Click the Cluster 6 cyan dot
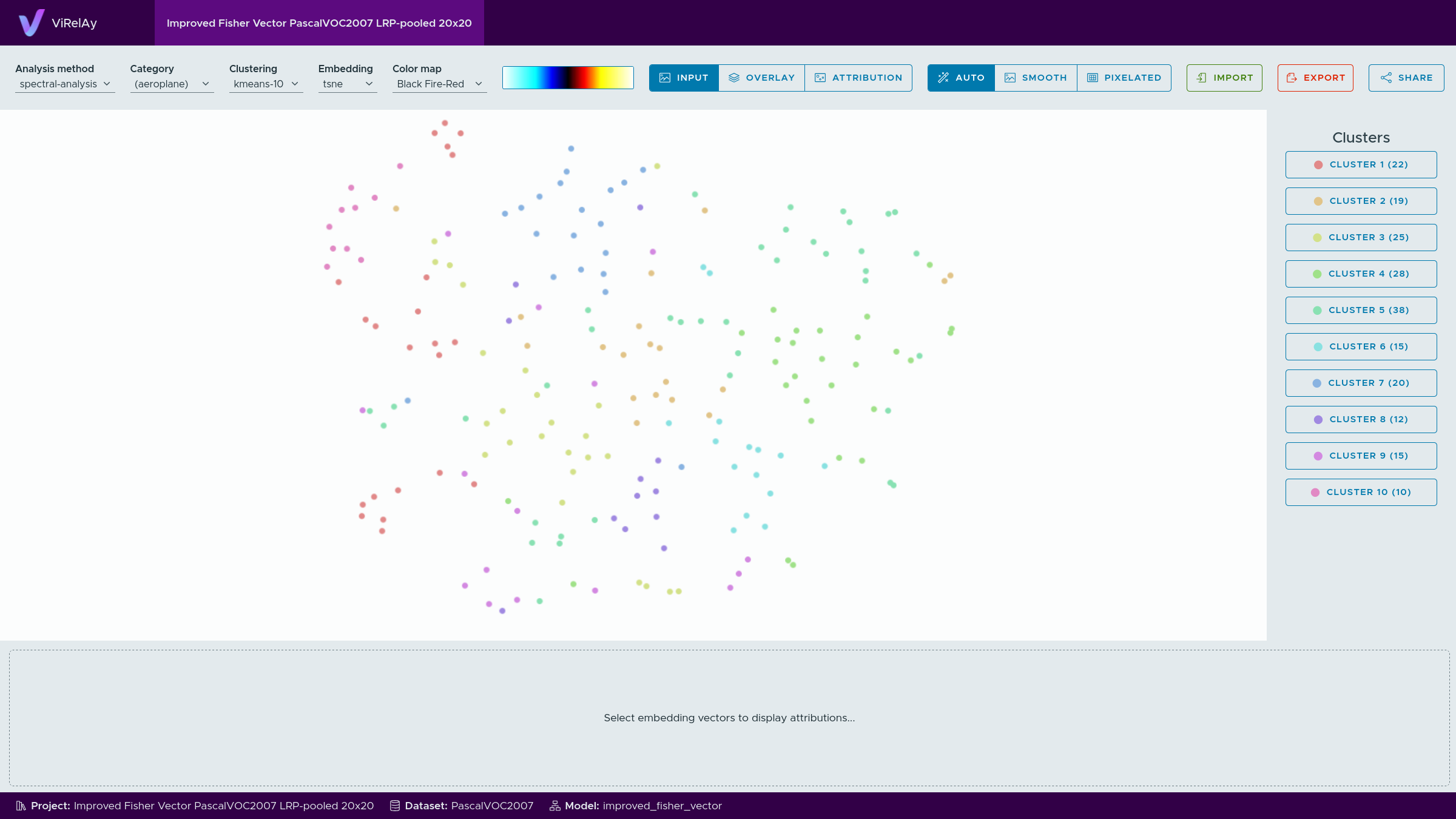The width and height of the screenshot is (1456, 819). point(1318,347)
